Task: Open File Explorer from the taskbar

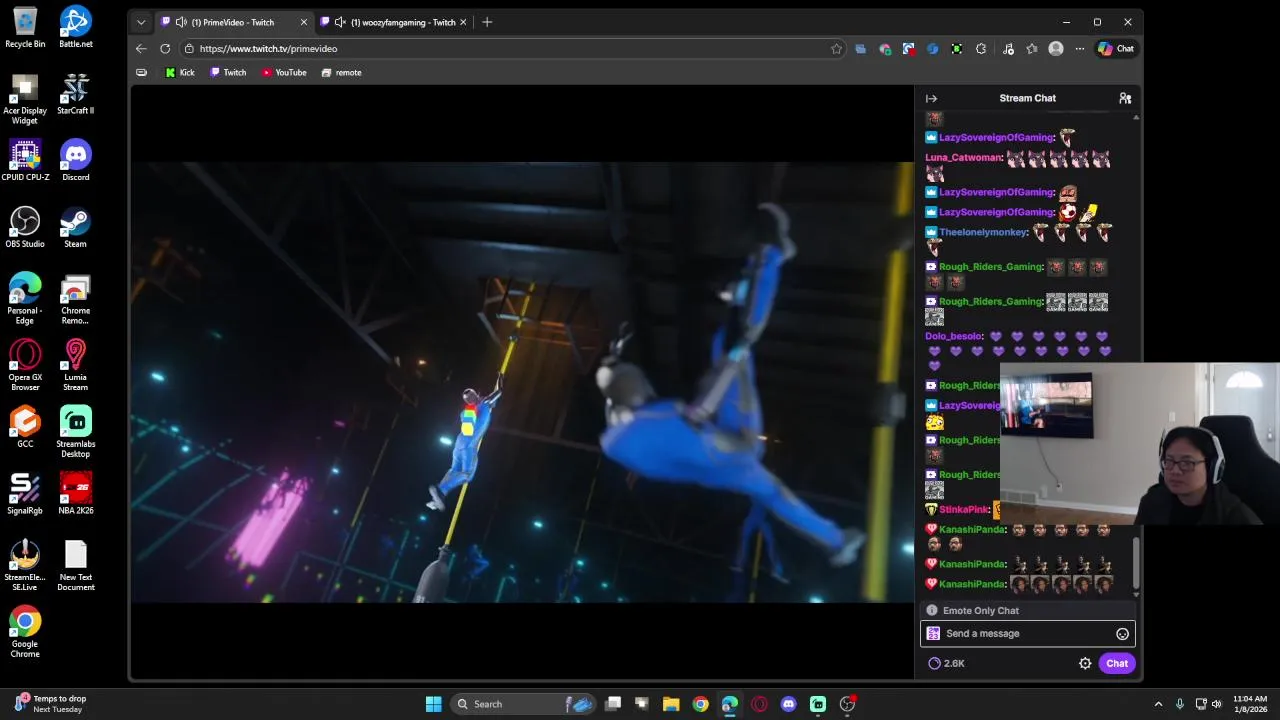Action: (671, 704)
